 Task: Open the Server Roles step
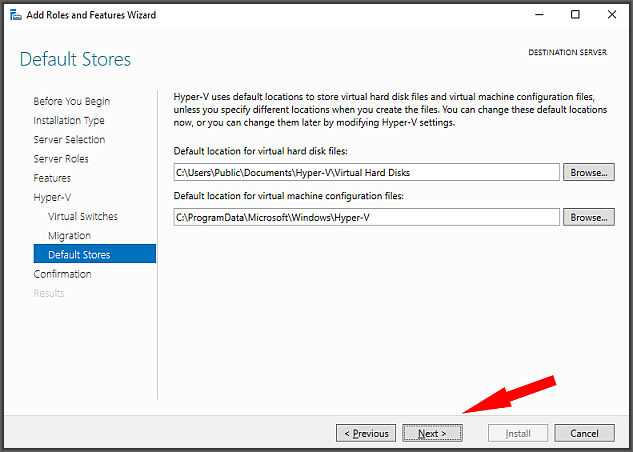pos(61,159)
